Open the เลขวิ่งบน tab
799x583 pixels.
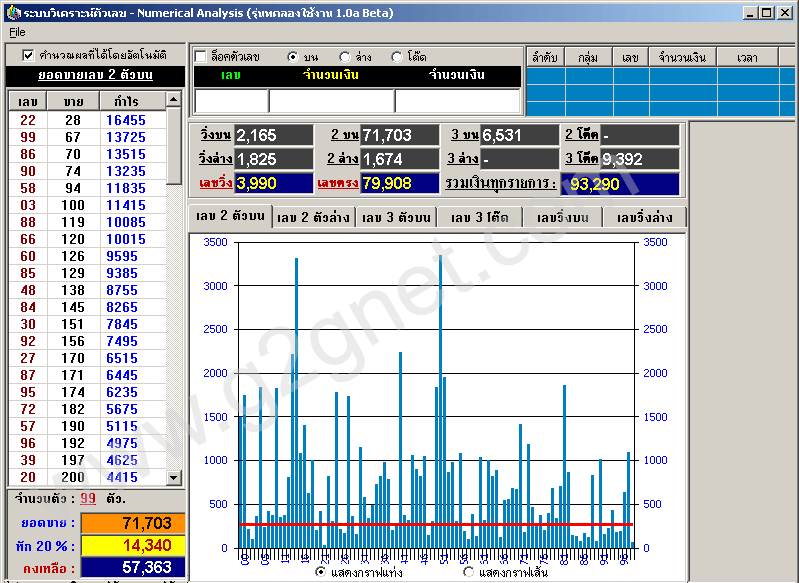[562, 218]
